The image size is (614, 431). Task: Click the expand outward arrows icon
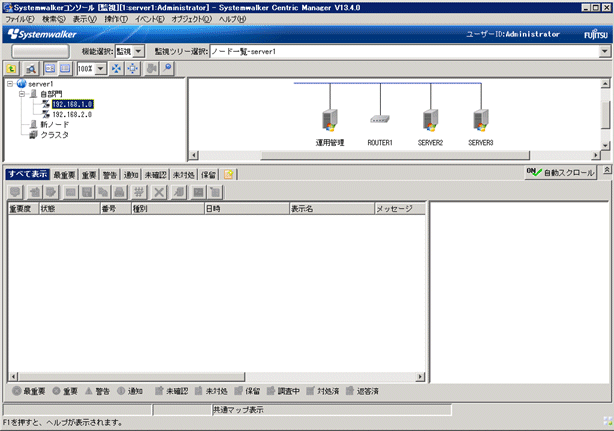click(x=133, y=69)
